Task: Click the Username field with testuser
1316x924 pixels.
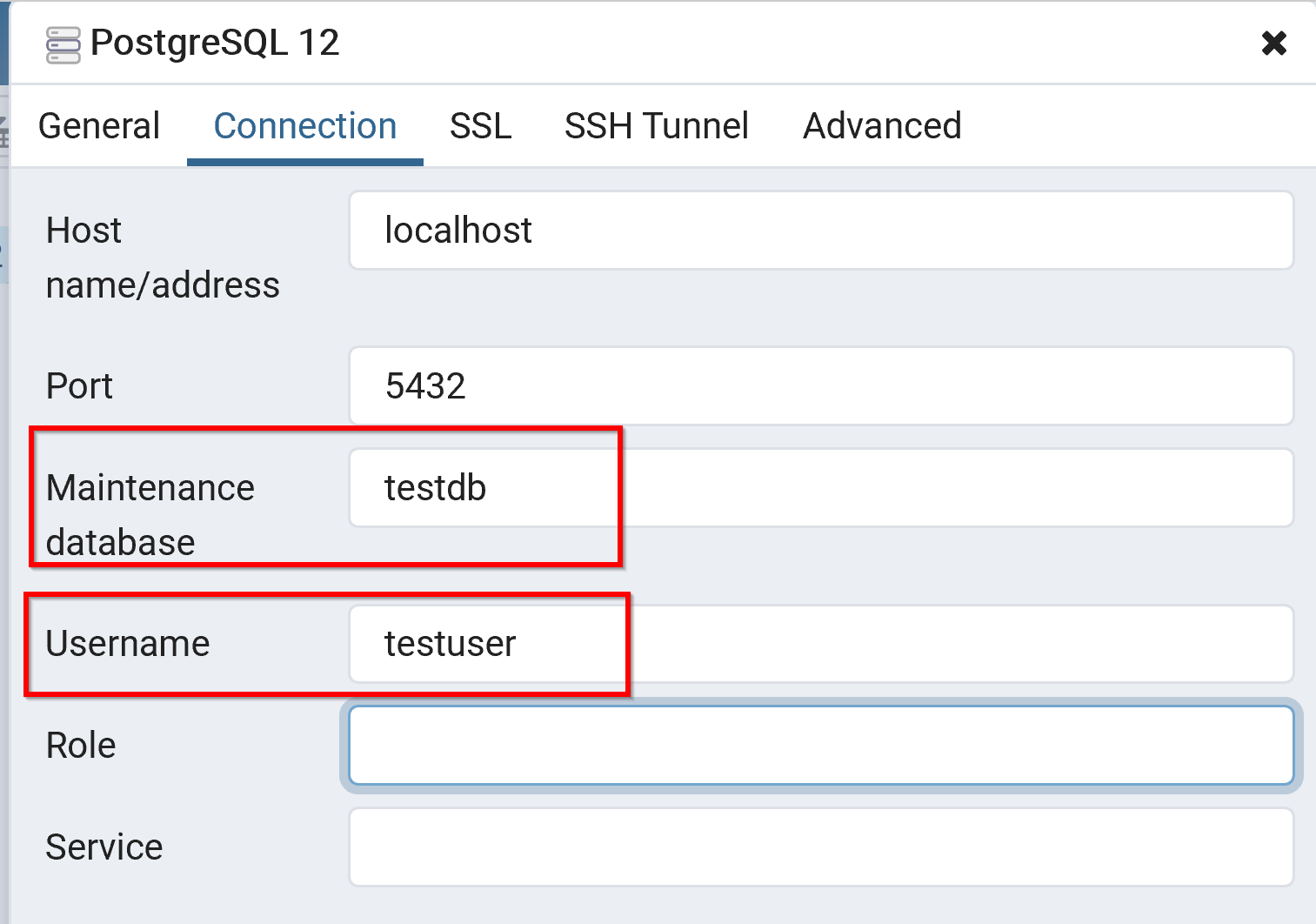Action: click(821, 644)
